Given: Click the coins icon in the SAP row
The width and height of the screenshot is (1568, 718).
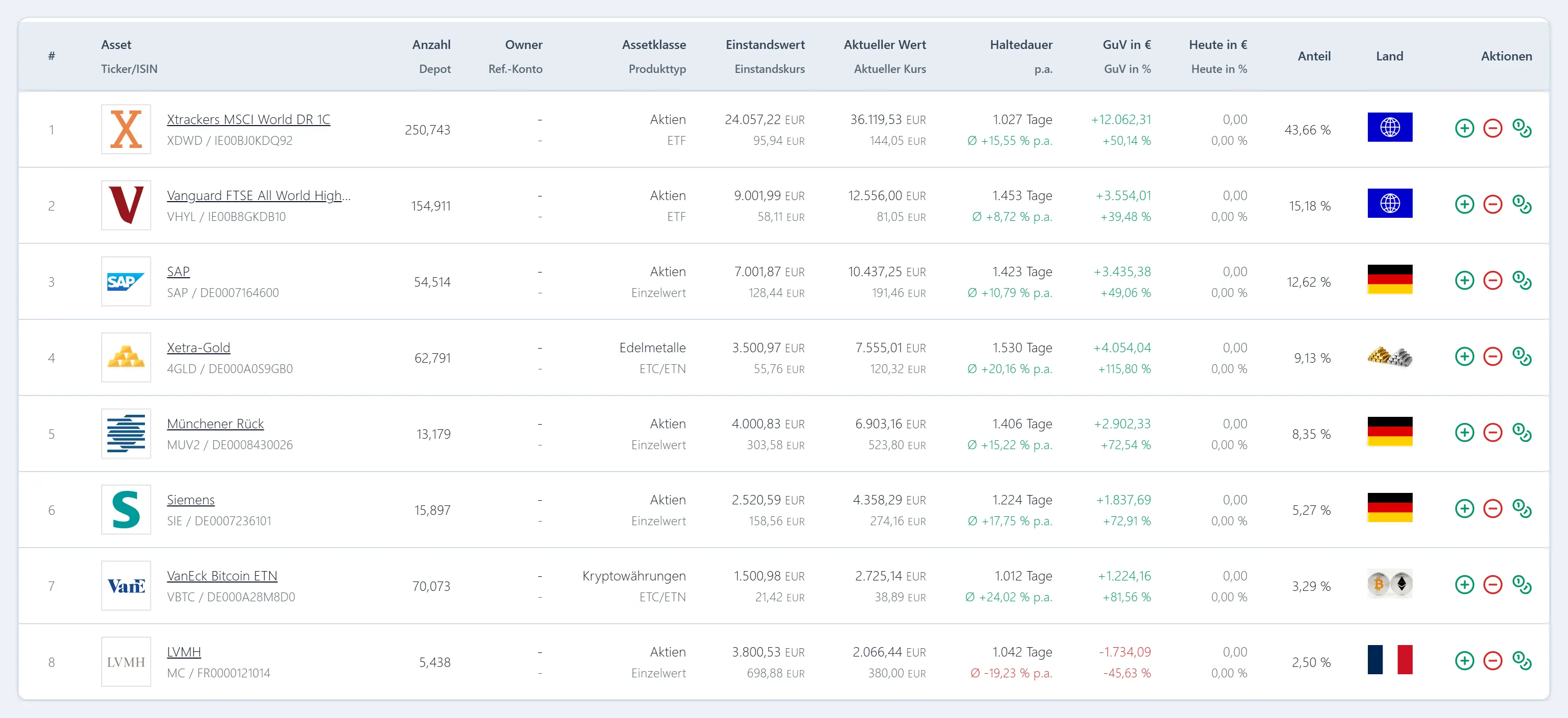Looking at the screenshot, I should [x=1522, y=280].
